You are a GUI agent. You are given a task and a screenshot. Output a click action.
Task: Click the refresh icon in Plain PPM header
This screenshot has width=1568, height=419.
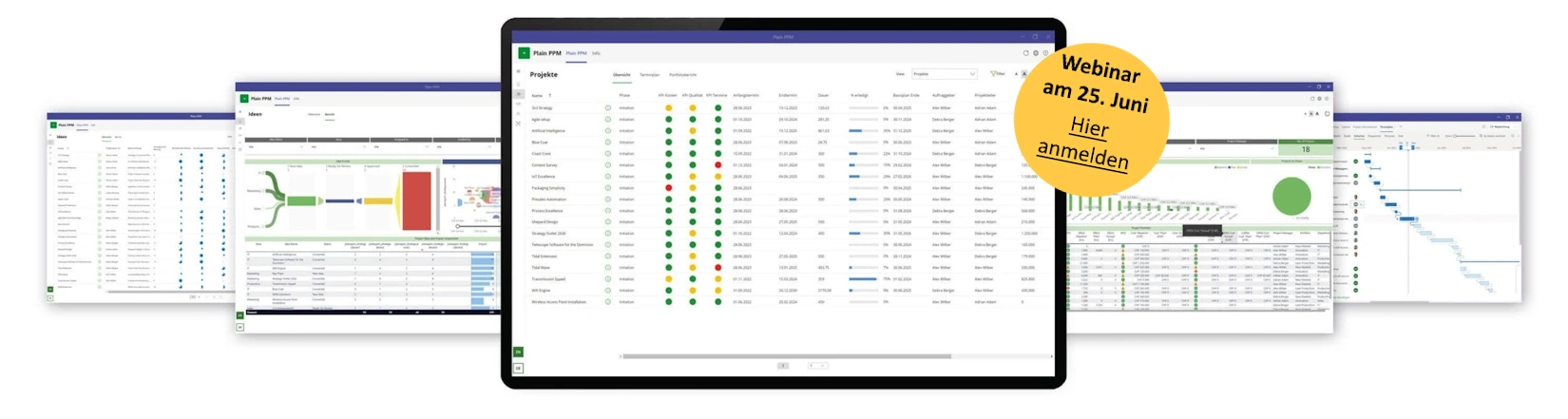coord(1025,53)
